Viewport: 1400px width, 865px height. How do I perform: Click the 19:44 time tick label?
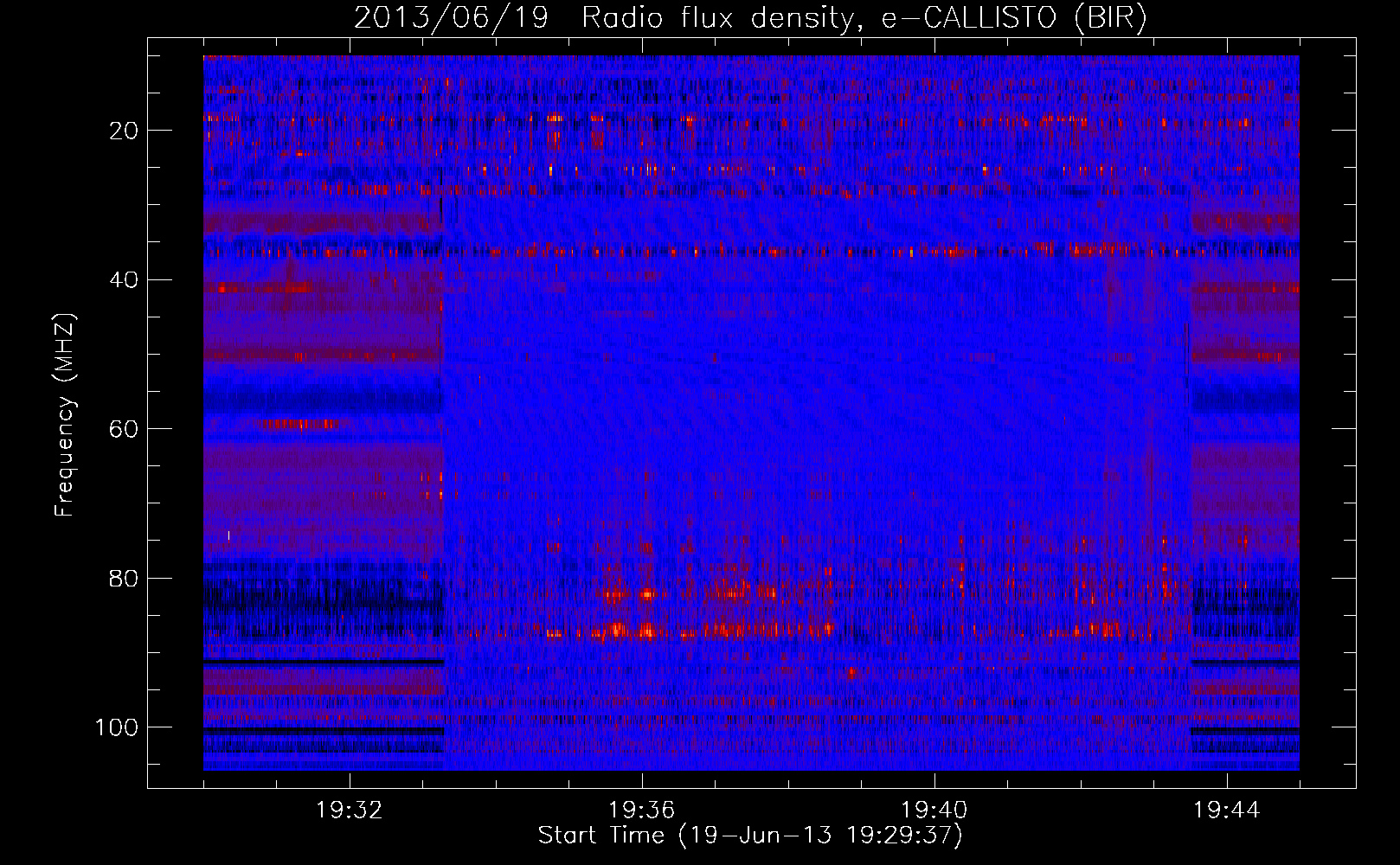point(1227,811)
